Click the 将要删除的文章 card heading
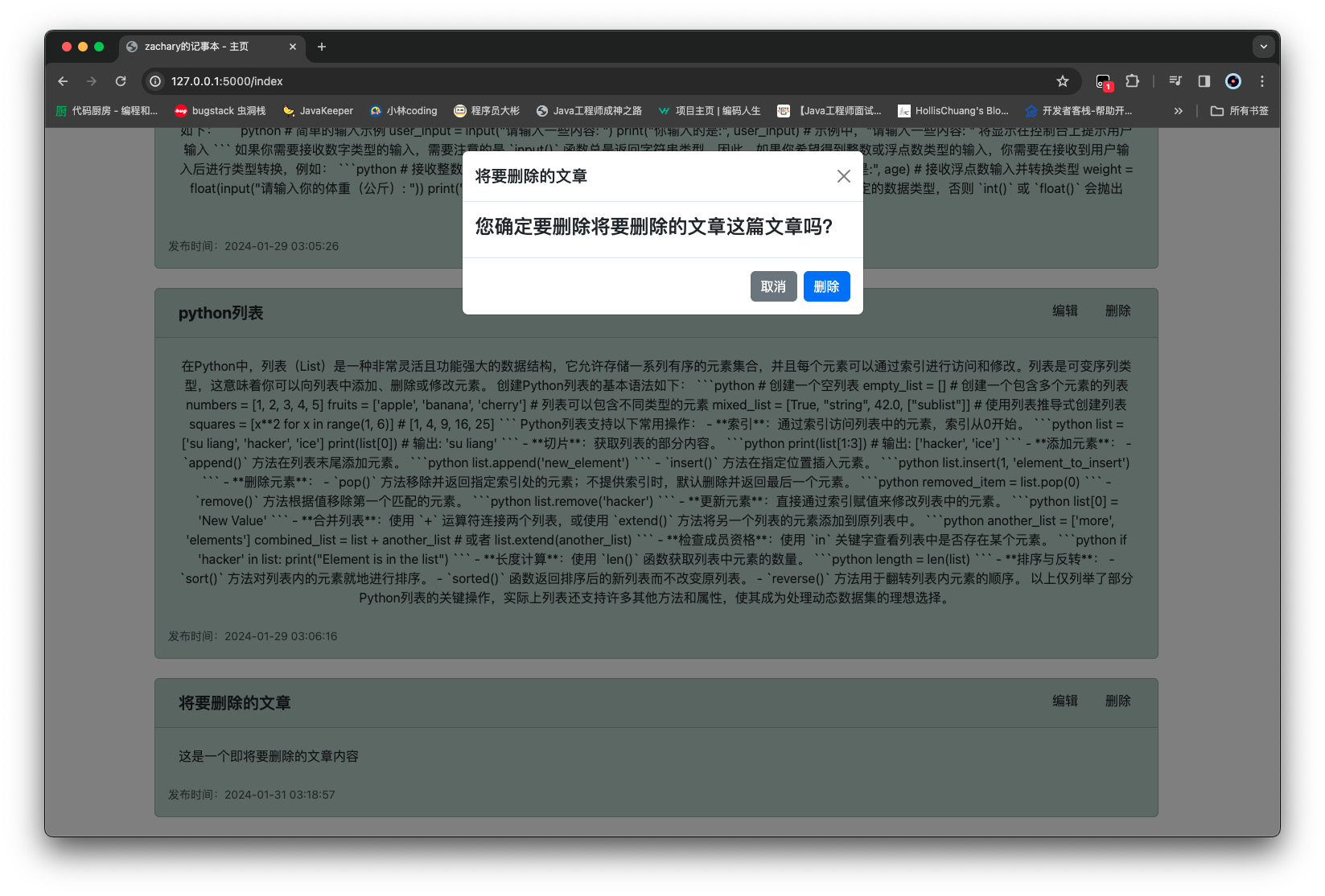Screen dimensions: 1325x896 tap(234, 703)
